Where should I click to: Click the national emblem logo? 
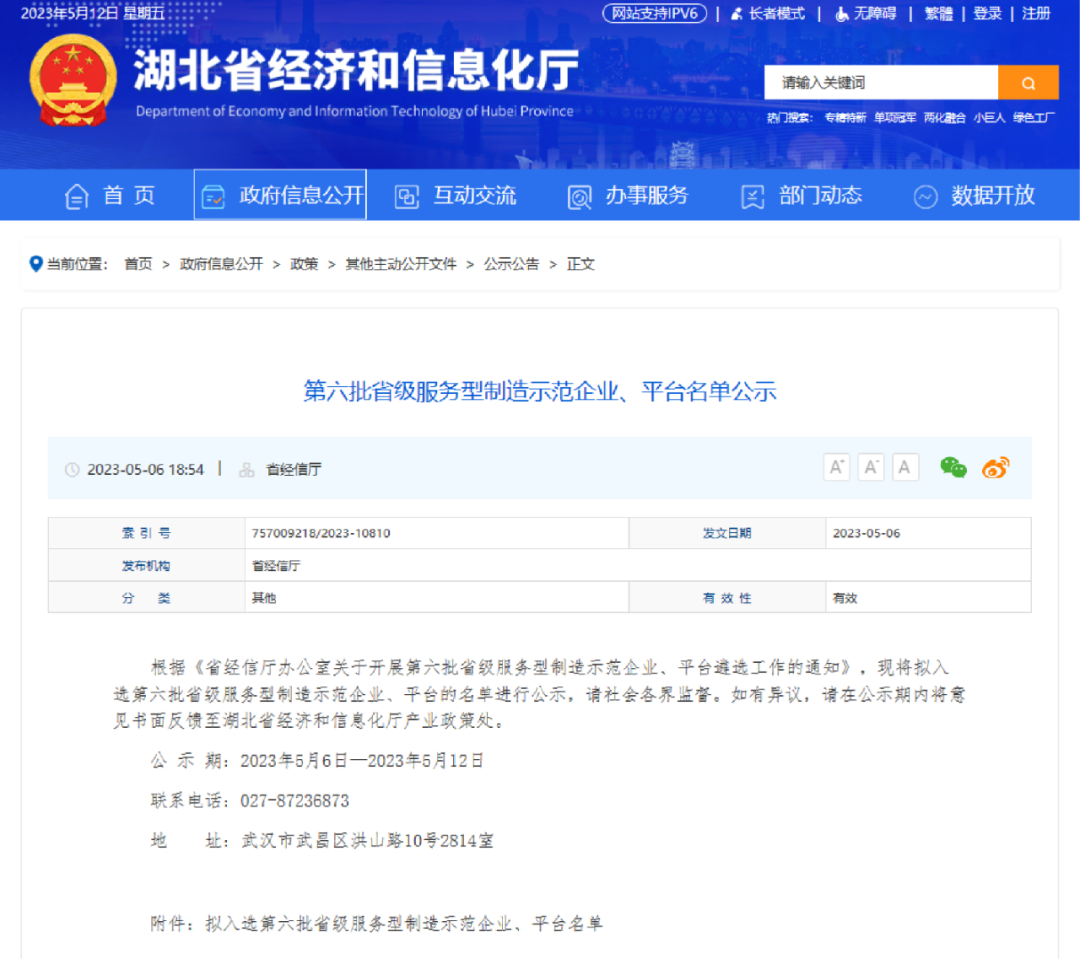click(73, 80)
